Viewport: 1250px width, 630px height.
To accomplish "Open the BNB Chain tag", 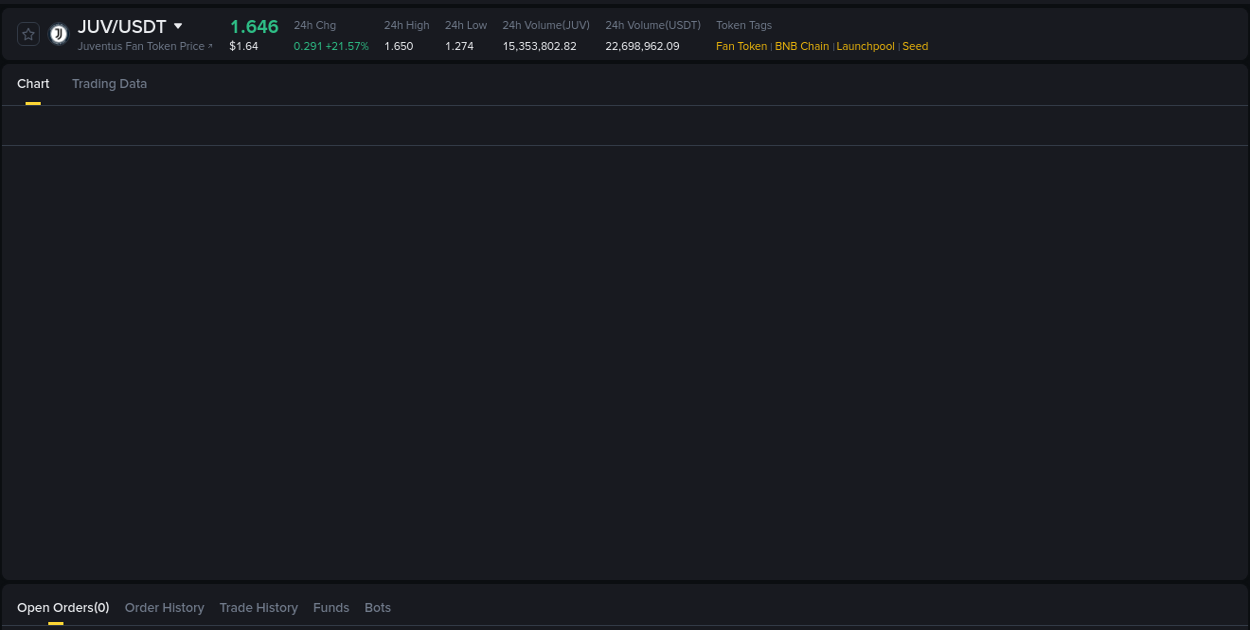I will (x=802, y=46).
